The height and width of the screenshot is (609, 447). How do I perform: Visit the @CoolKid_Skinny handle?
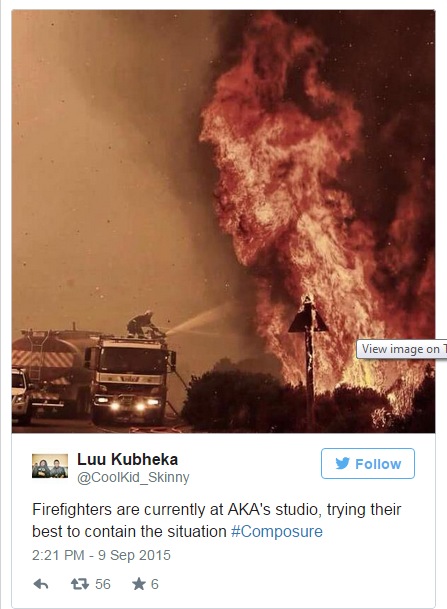[133, 477]
